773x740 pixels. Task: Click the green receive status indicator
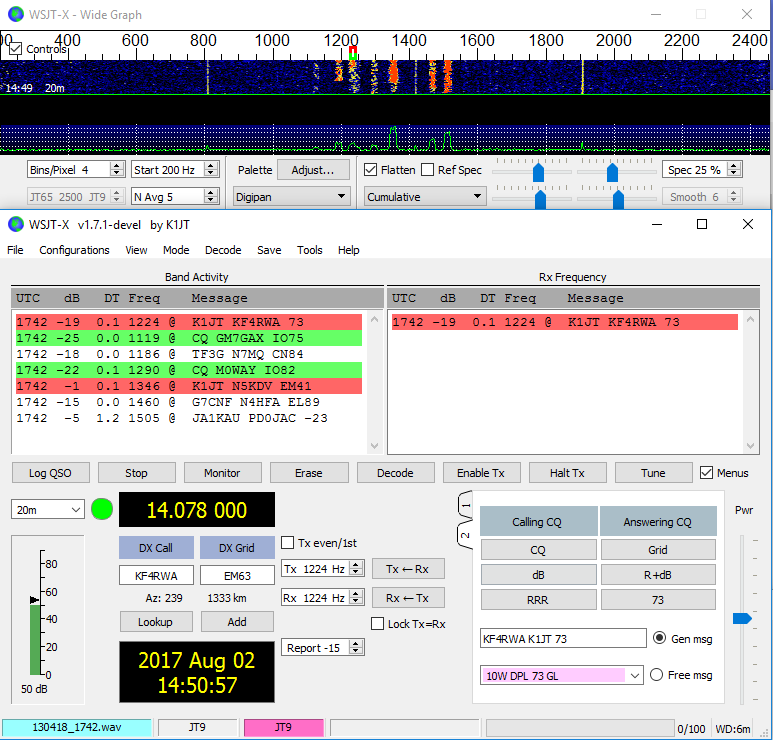click(x=102, y=509)
